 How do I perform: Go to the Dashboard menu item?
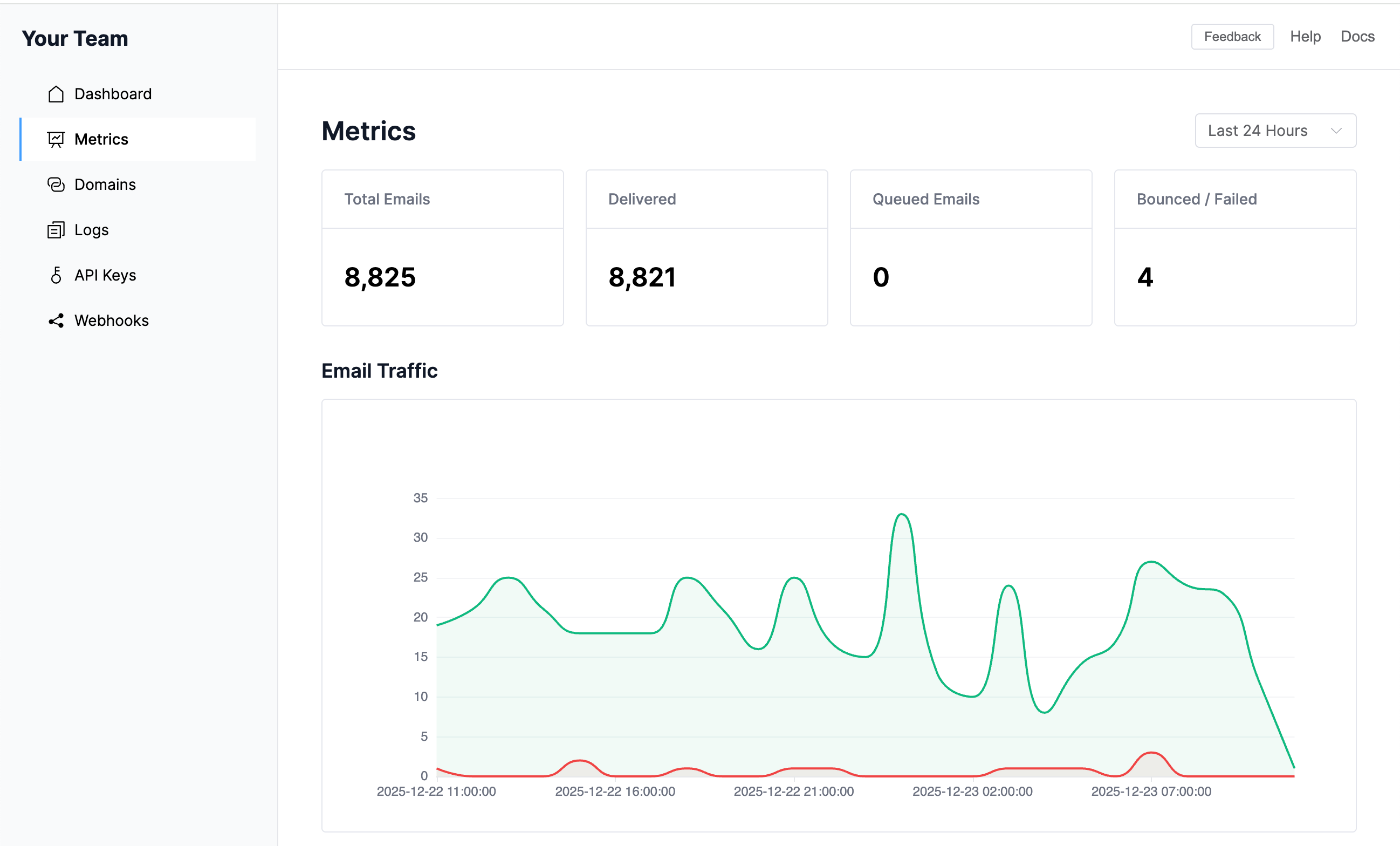(x=113, y=94)
